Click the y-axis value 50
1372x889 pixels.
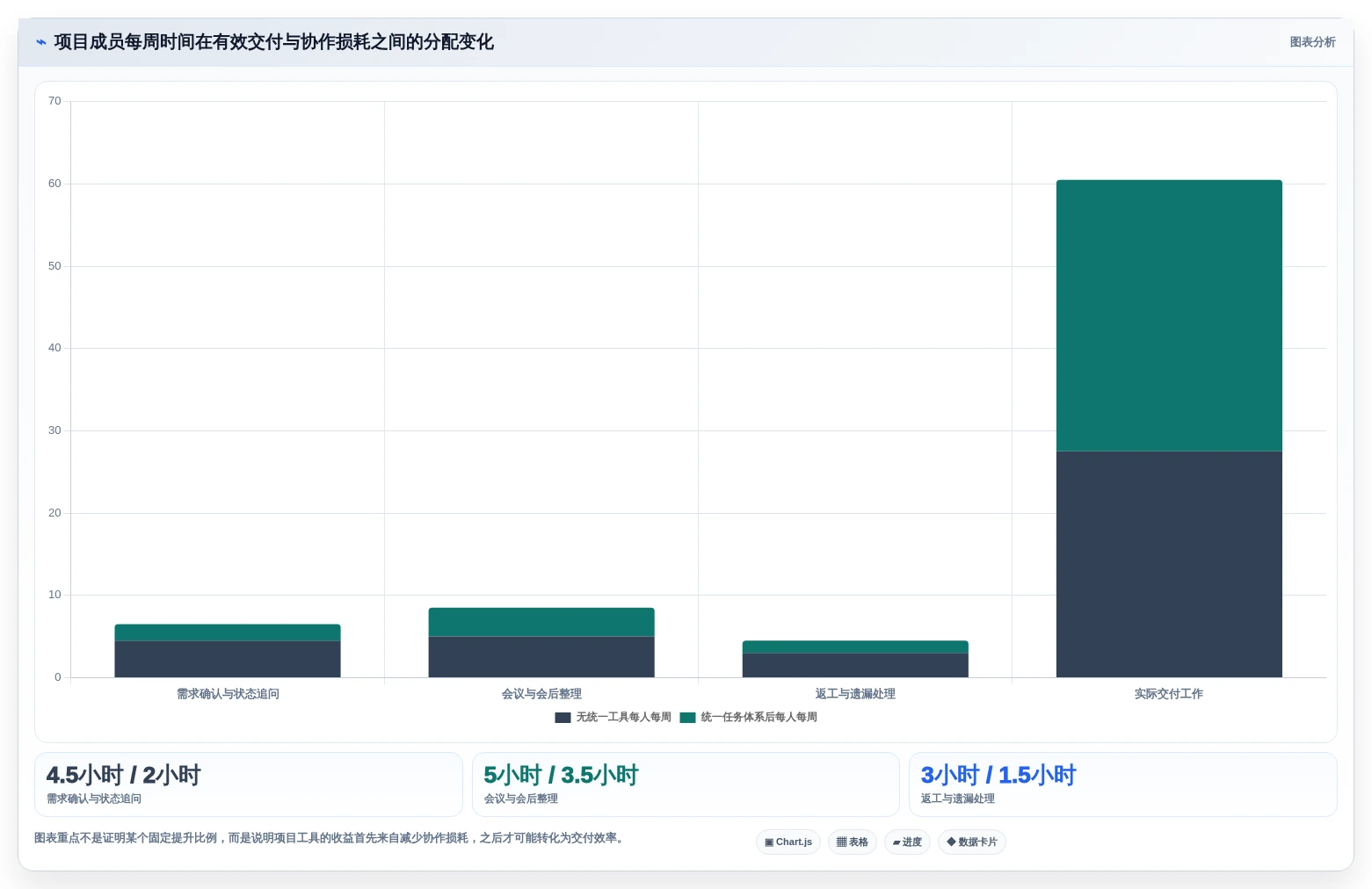(x=54, y=266)
